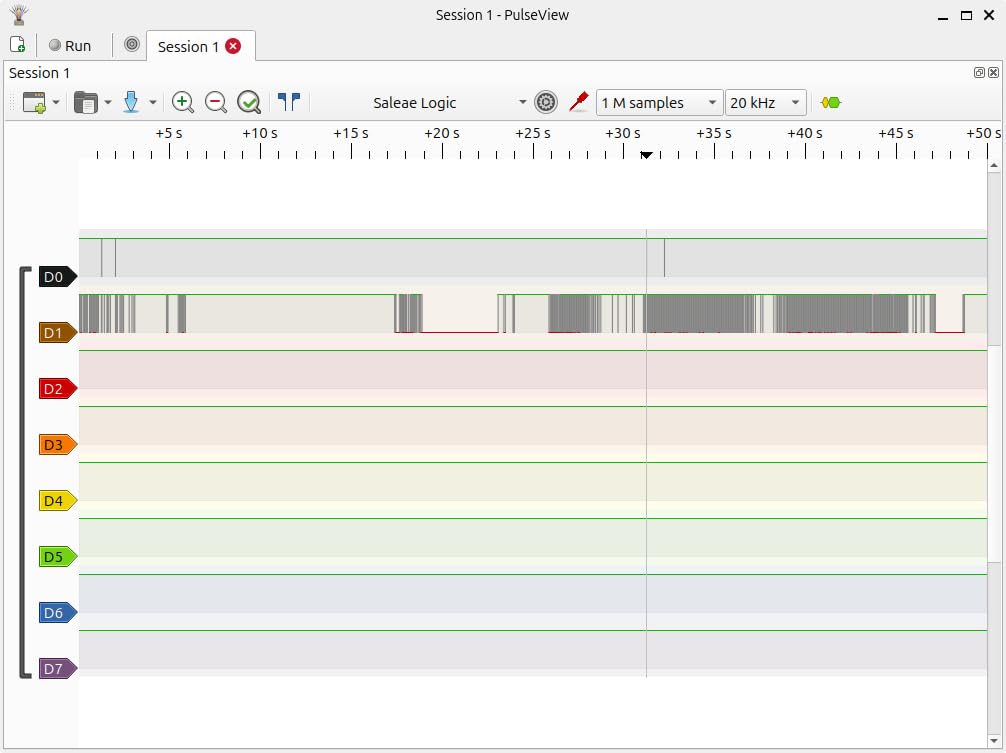Select the D7 channel label

click(x=58, y=668)
